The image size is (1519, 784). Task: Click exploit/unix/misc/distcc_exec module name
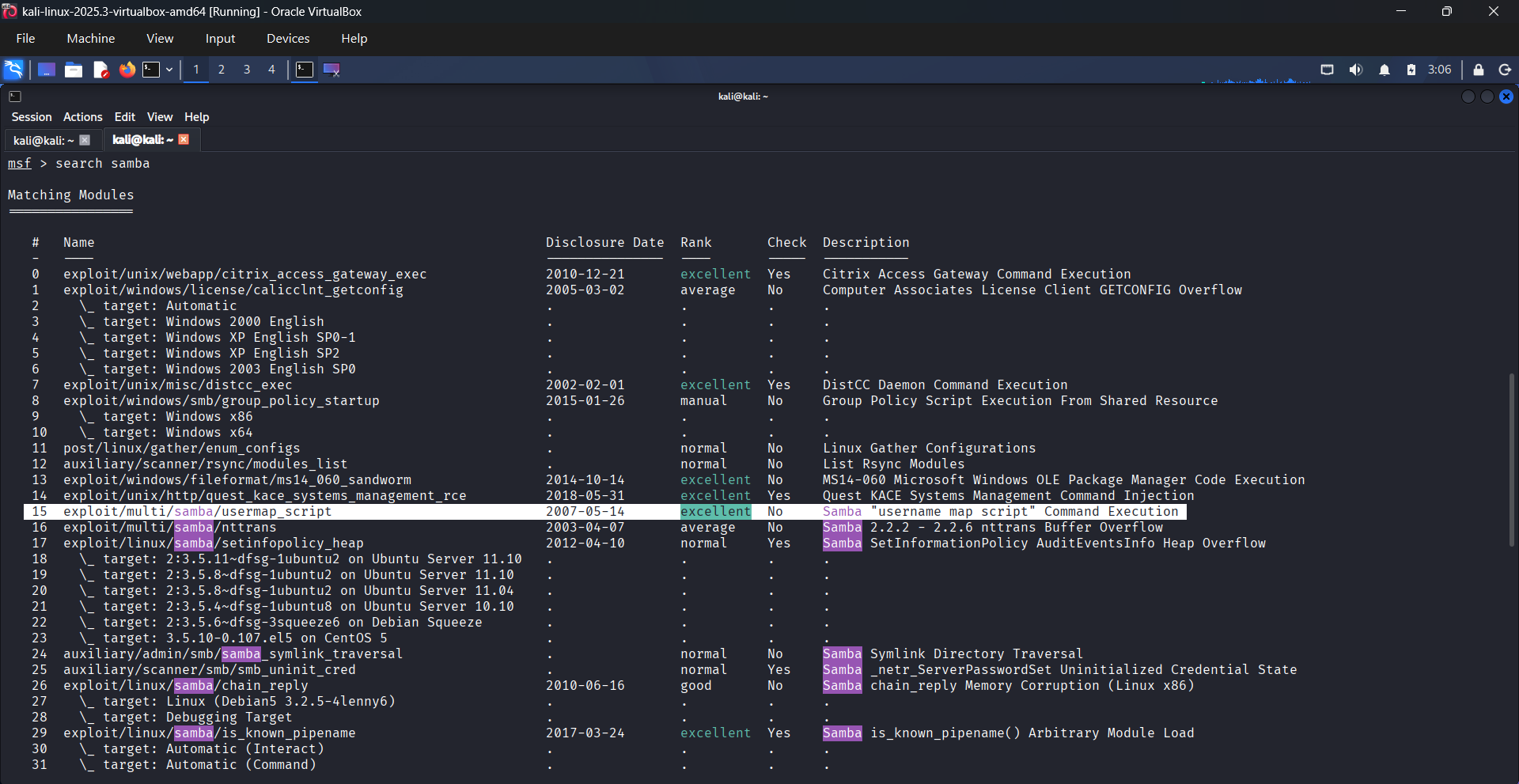click(178, 385)
